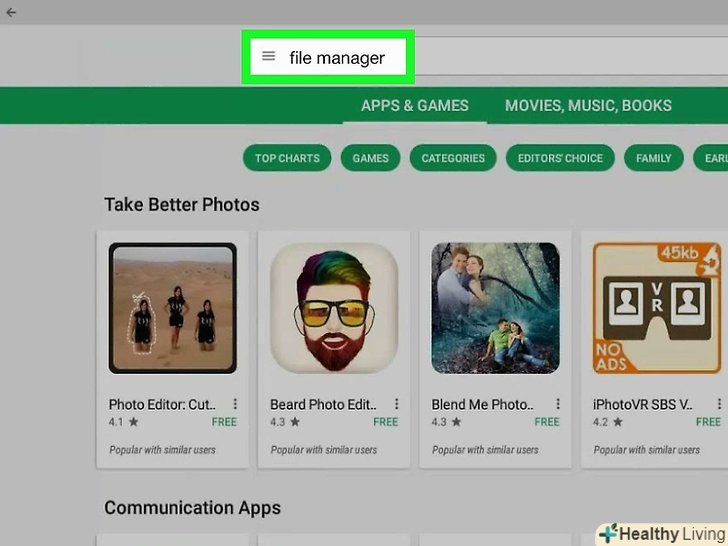Open options menu for iPhotoVR SBS
The width and height of the screenshot is (728, 546).
pos(719,404)
